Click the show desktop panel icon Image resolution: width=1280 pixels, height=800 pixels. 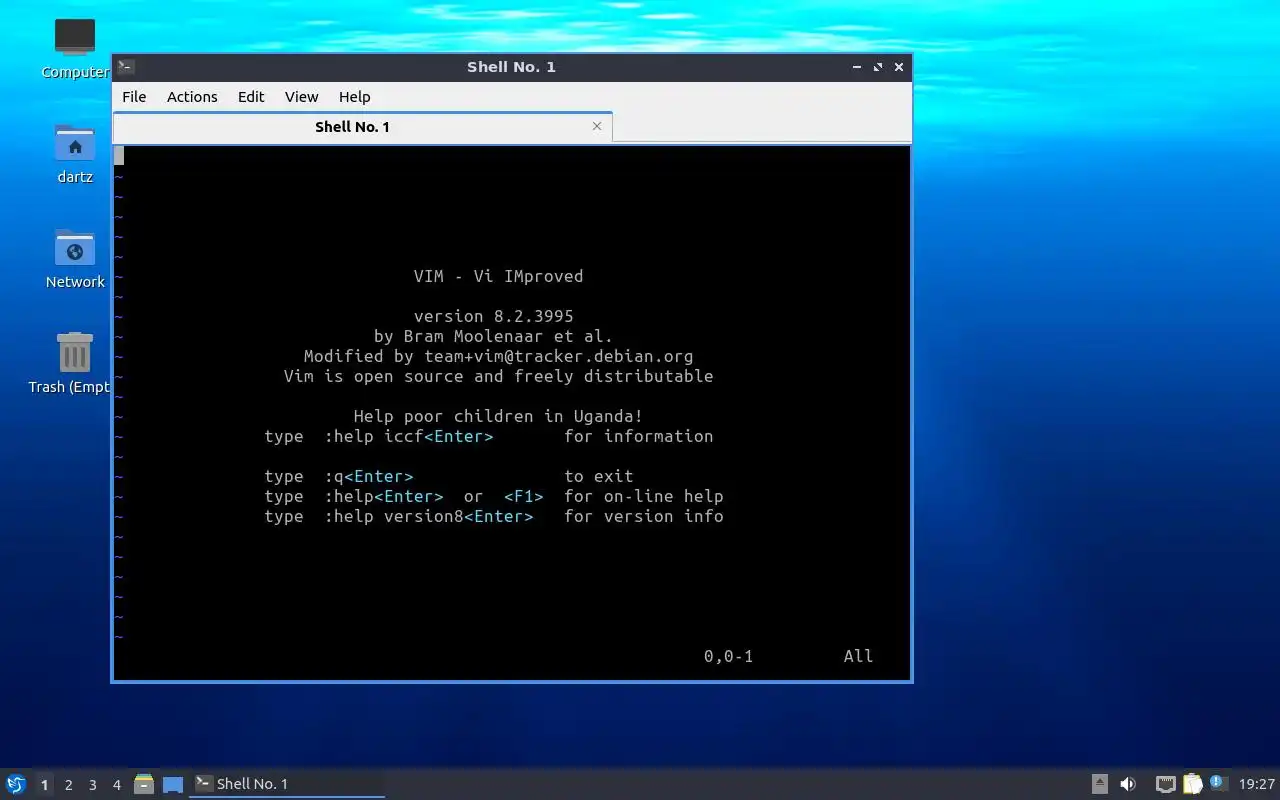(173, 784)
